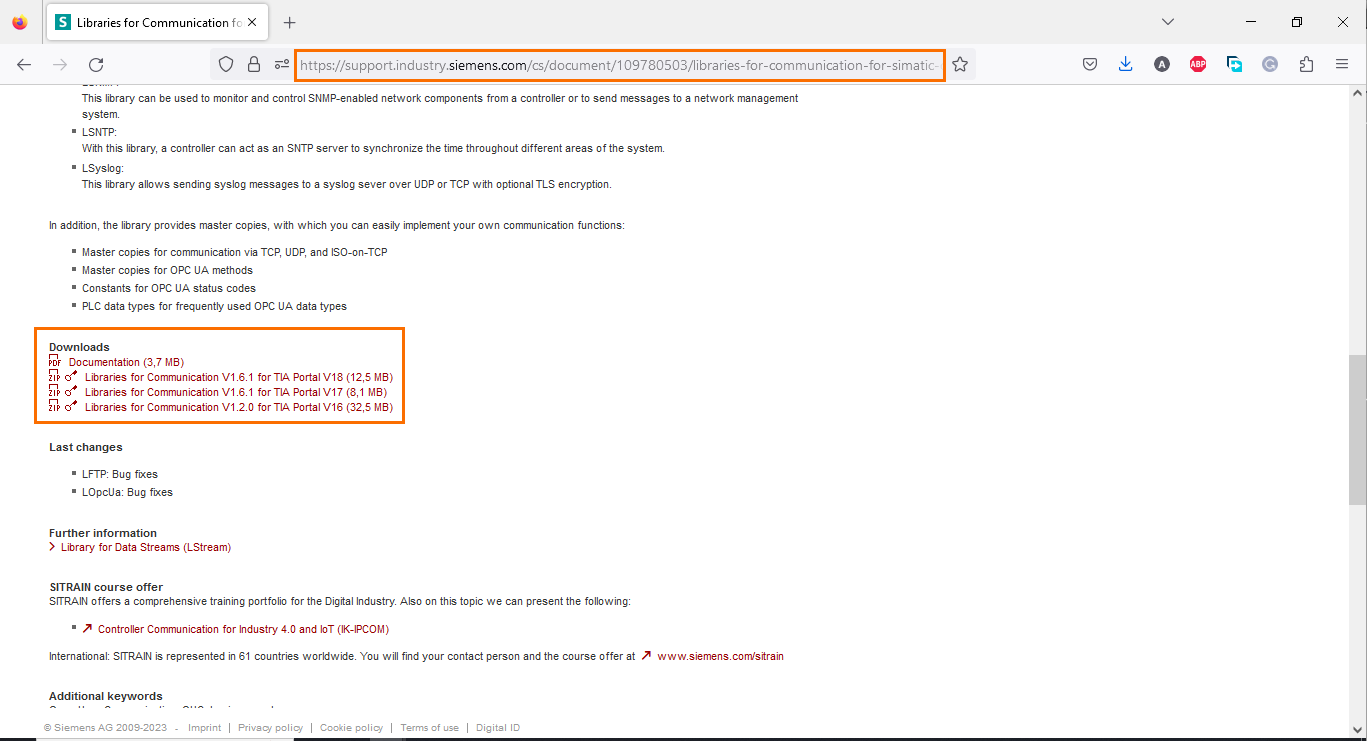Click the 'SITRAIN course offer' heading
The width and height of the screenshot is (1367, 741).
pyautogui.click(x=106, y=587)
